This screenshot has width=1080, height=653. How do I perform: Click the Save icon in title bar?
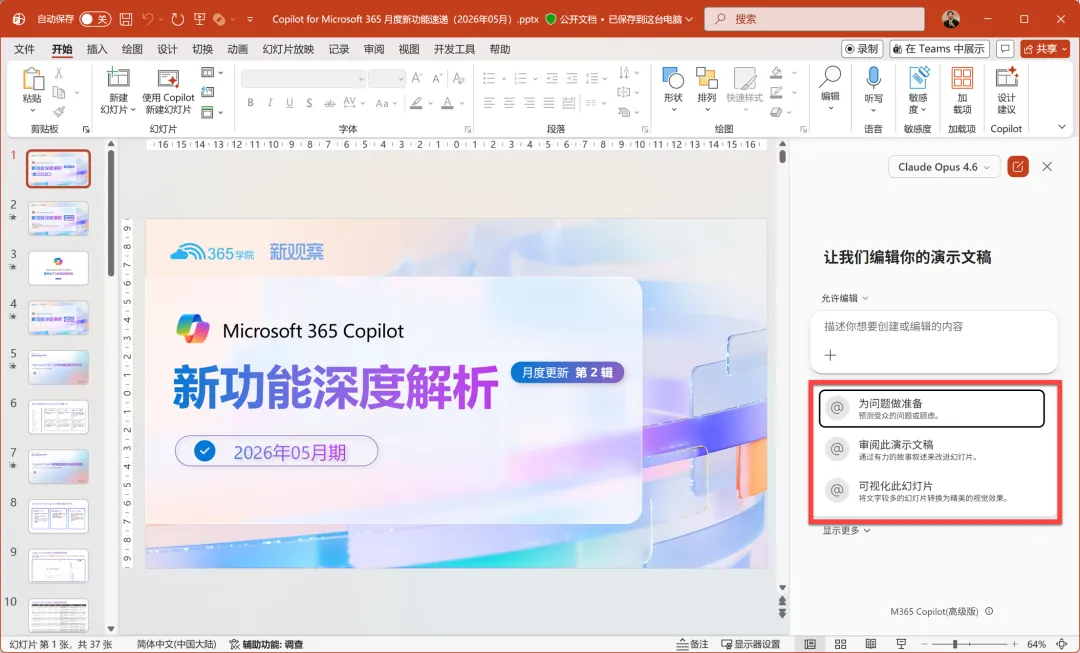coord(126,19)
